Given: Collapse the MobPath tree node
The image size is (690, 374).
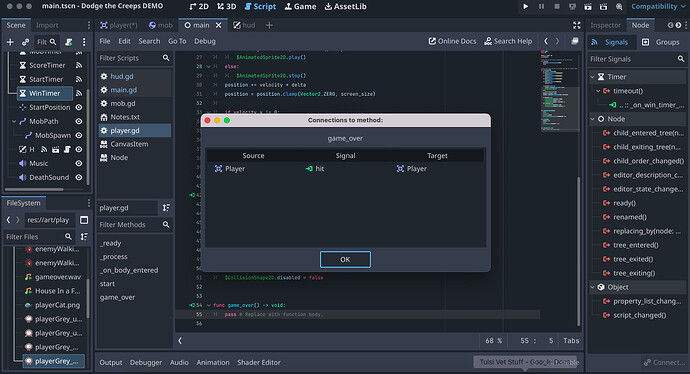Looking at the screenshot, I should click(14, 121).
